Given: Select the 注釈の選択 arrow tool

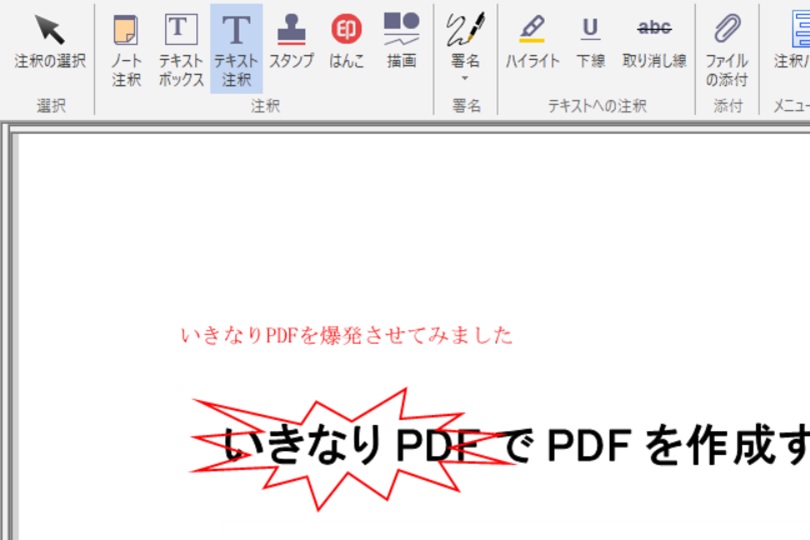Looking at the screenshot, I should (x=50, y=42).
